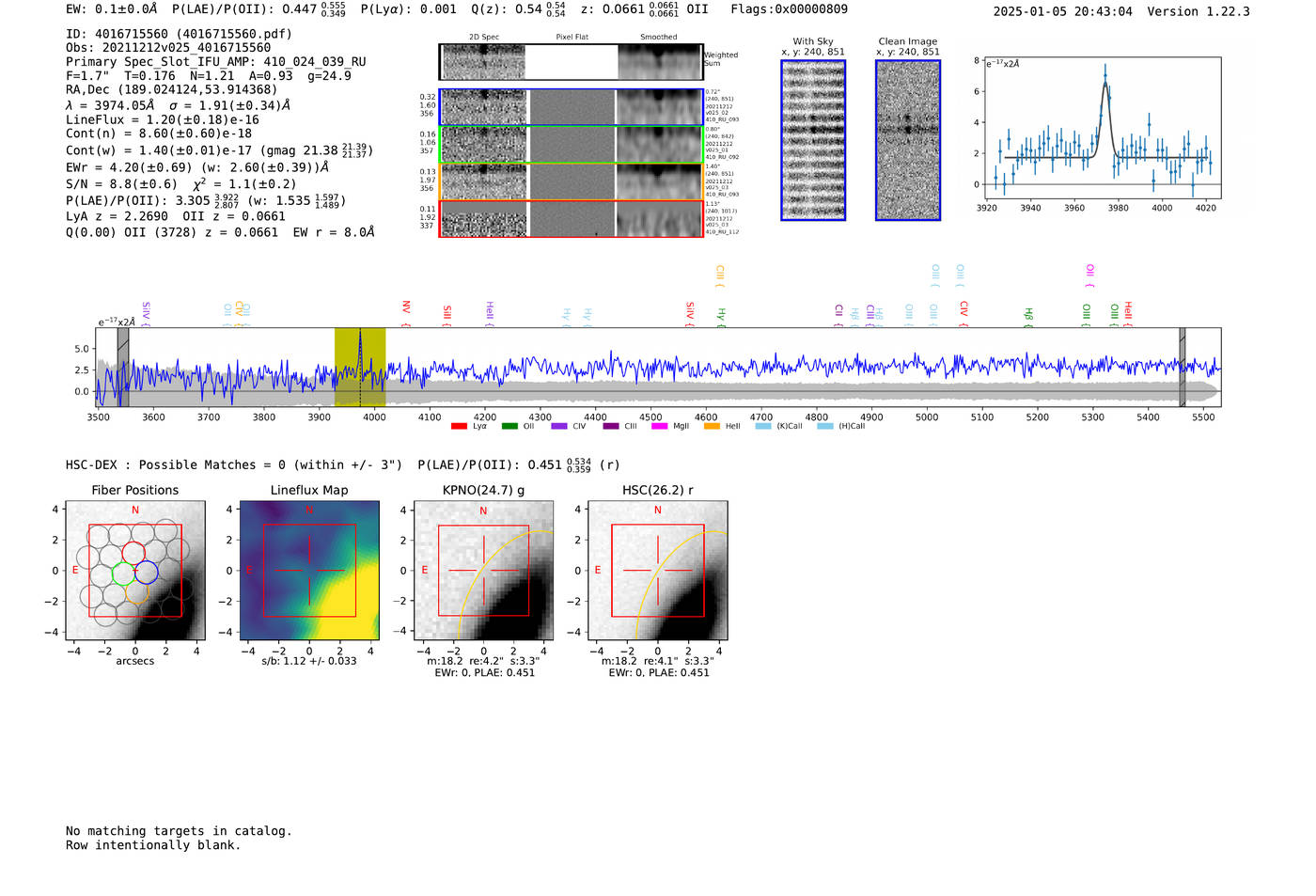1316x896 pixels.
Task: Open the With Sky cutout image
Action: 813,140
